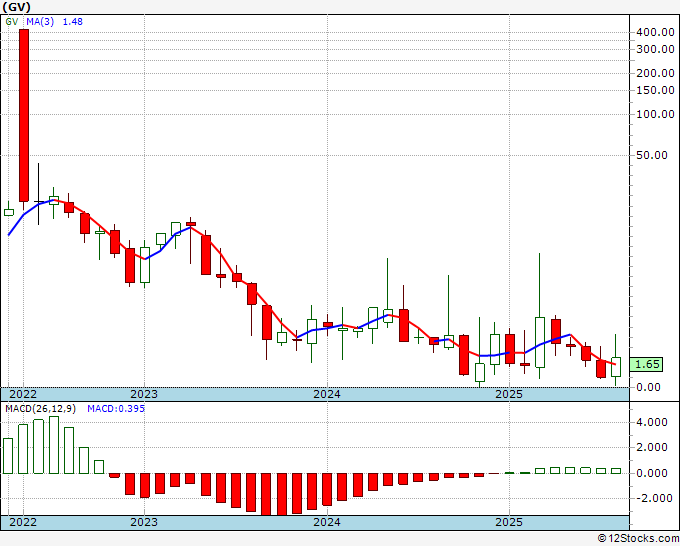Click the 50.00 price axis label

pos(652,155)
